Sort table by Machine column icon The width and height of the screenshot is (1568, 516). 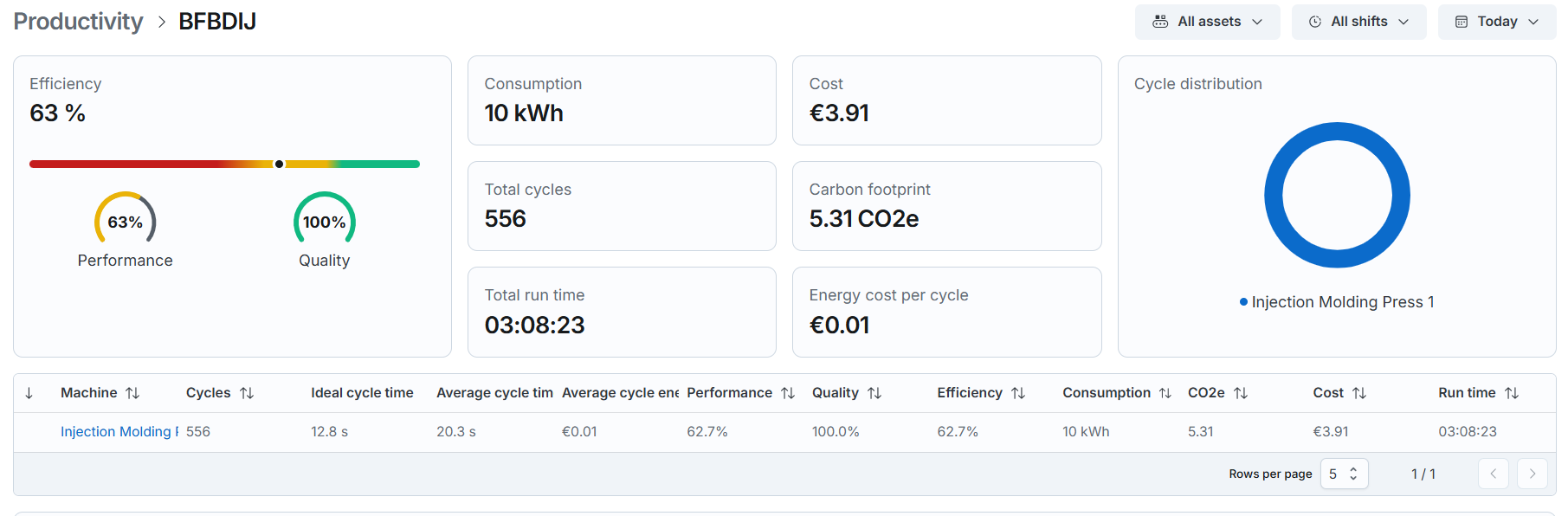coord(132,393)
